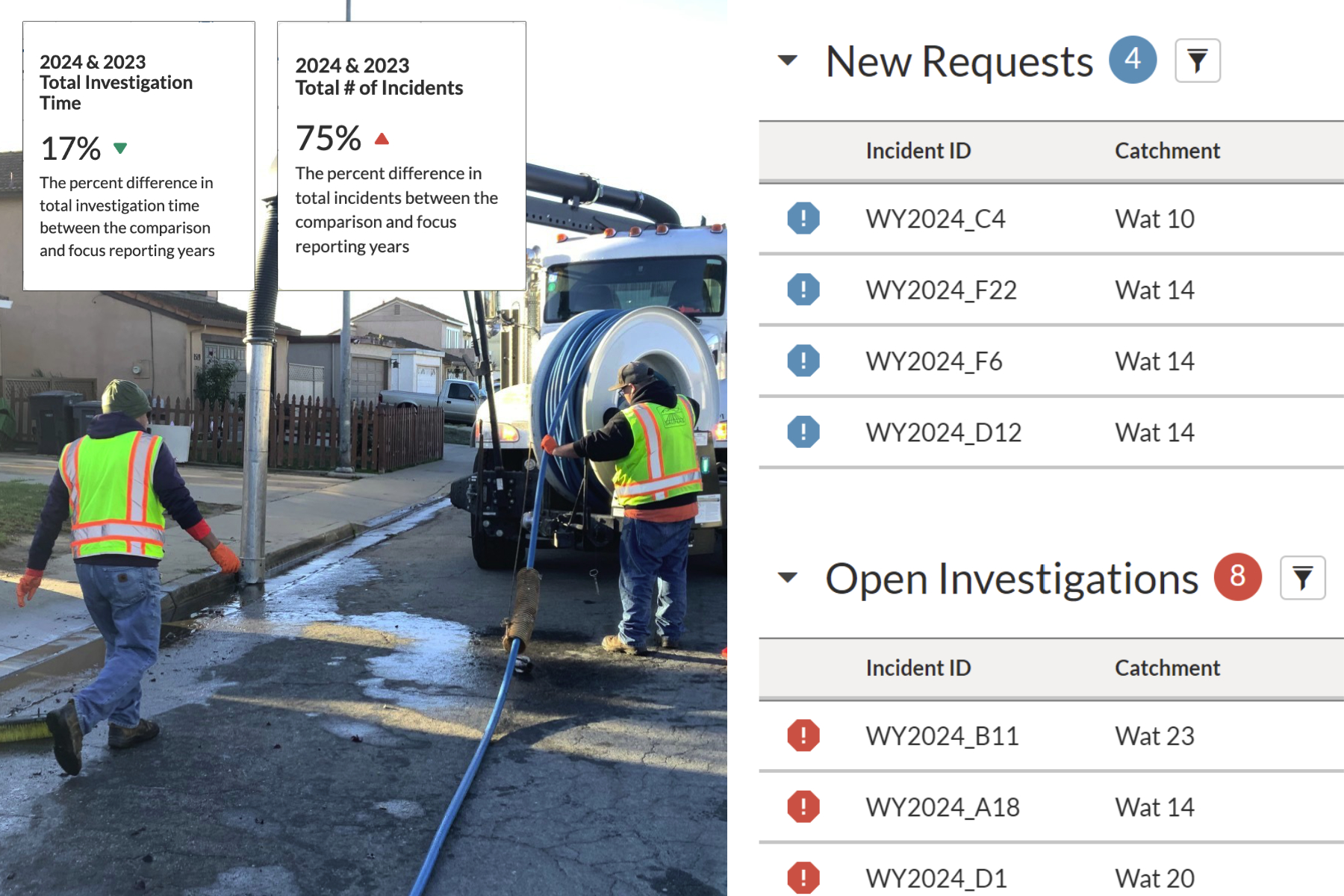Click the Open Investigations count badge 8
This screenshot has width=1344, height=896.
pos(1237,576)
